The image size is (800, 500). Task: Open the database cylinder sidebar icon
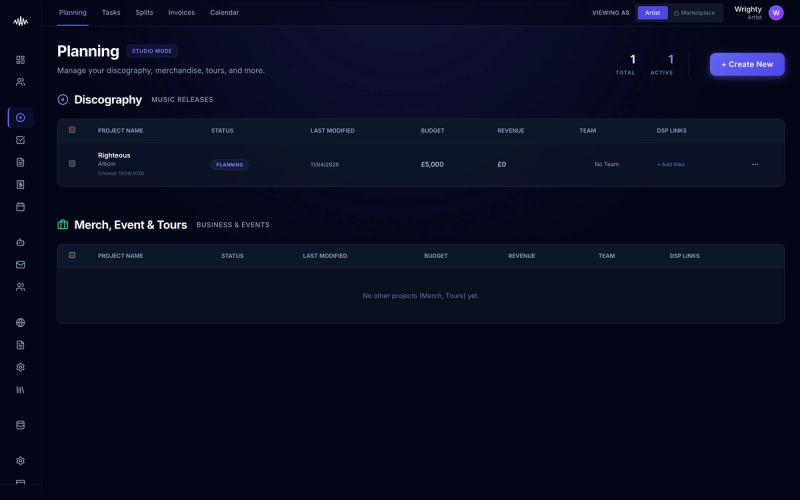(20, 425)
